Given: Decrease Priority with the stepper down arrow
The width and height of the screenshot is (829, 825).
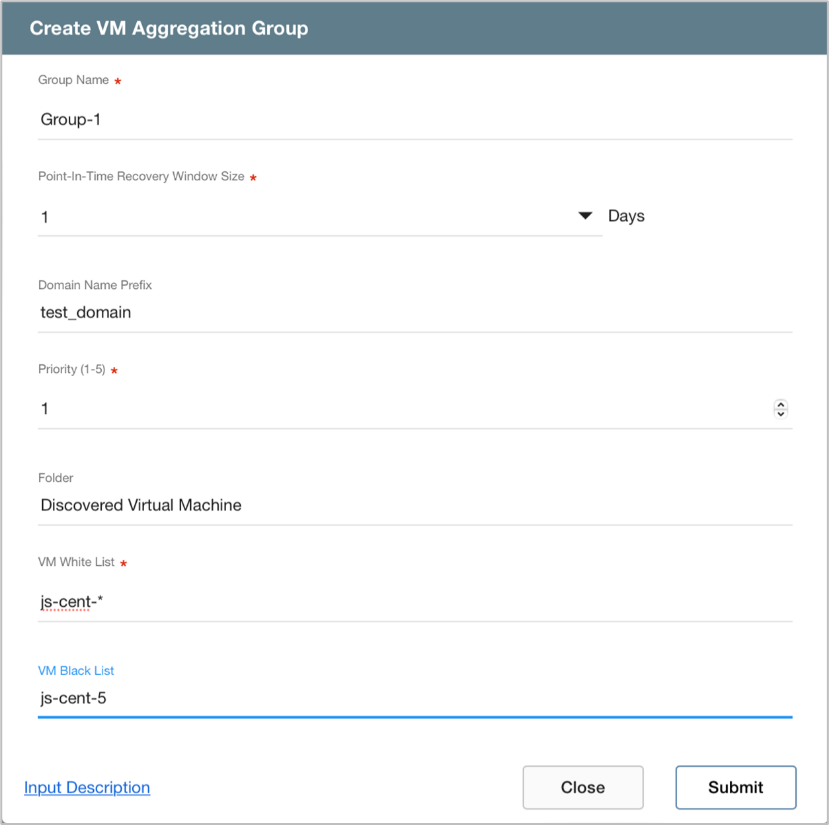Looking at the screenshot, I should tap(781, 413).
